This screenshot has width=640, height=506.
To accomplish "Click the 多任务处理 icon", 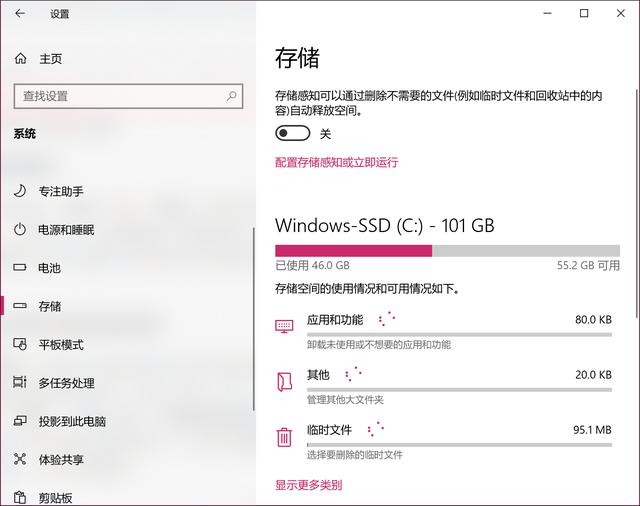I will pos(20,382).
